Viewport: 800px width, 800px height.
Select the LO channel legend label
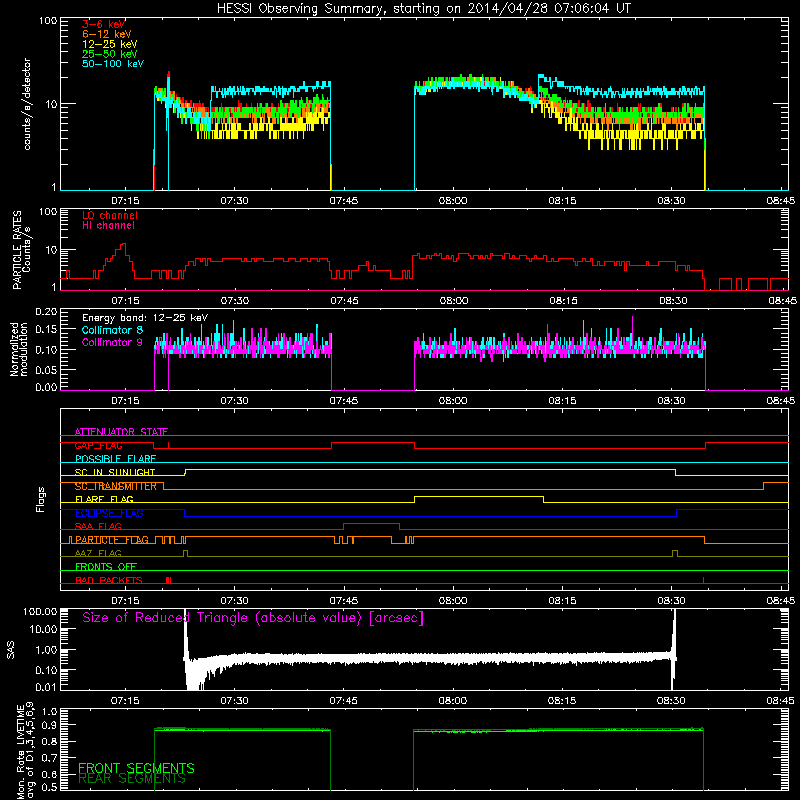click(110, 215)
